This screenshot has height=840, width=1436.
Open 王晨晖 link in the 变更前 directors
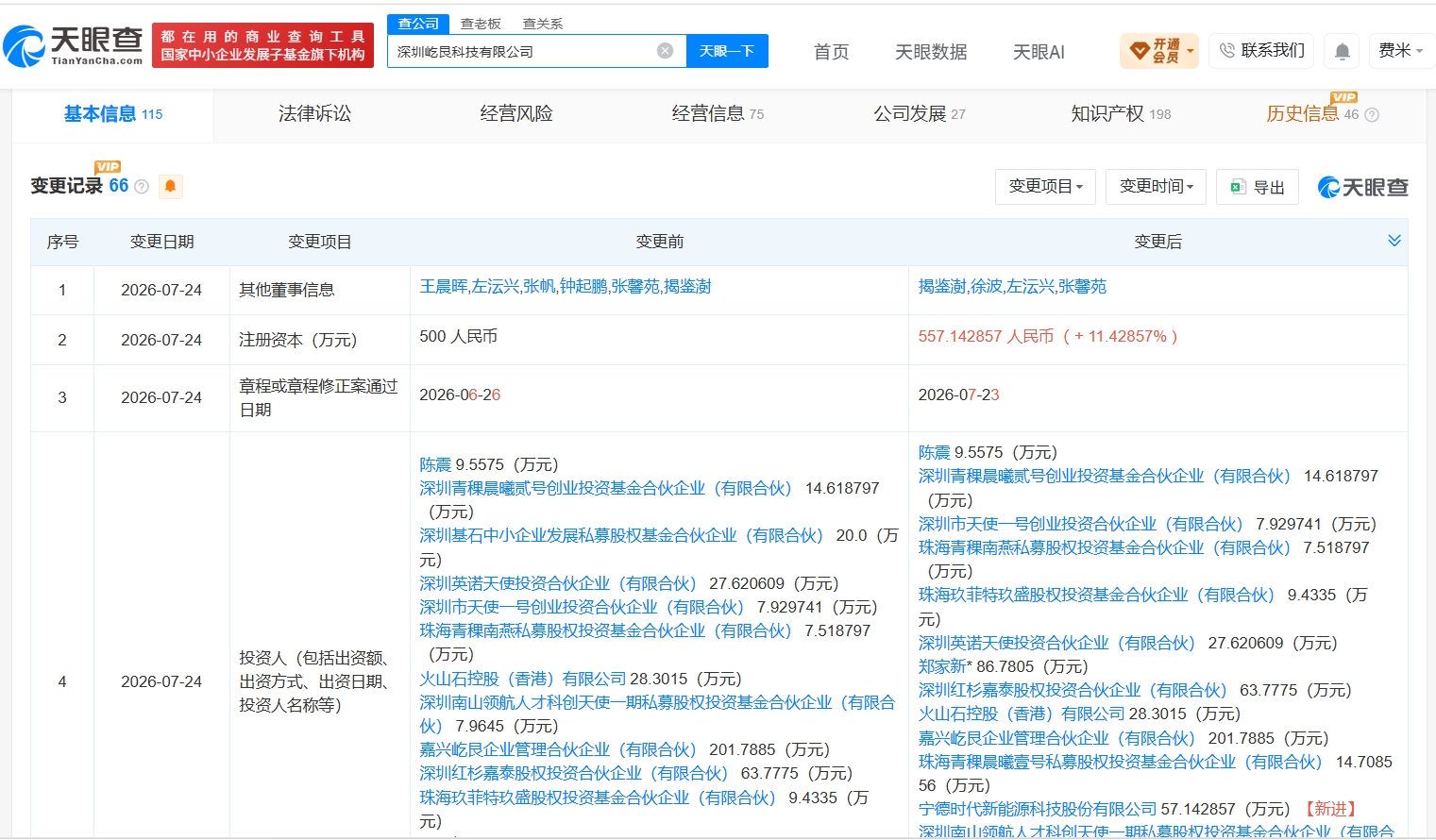(444, 286)
